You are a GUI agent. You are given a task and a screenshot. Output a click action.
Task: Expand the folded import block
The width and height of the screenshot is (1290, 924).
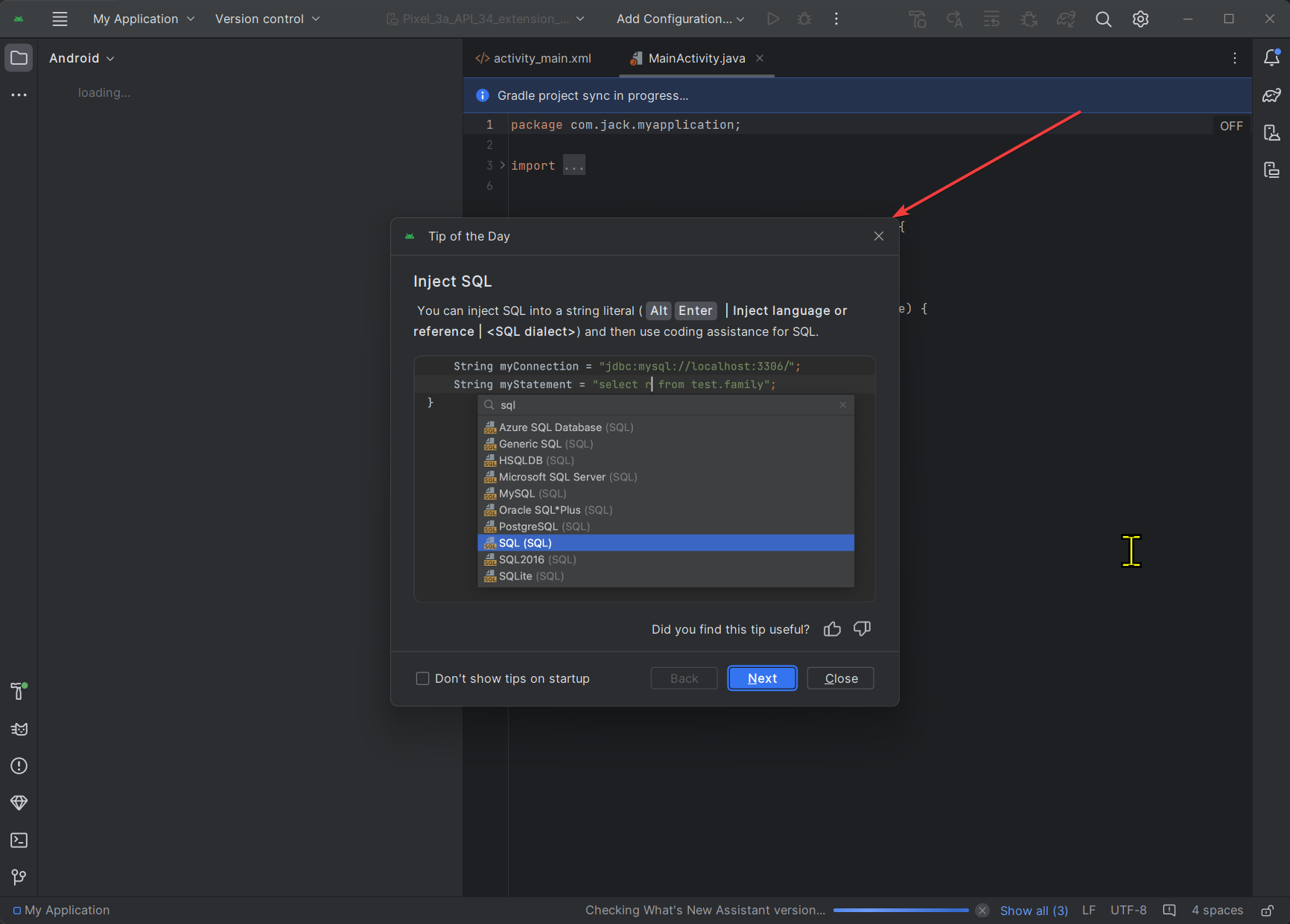pyautogui.click(x=502, y=165)
